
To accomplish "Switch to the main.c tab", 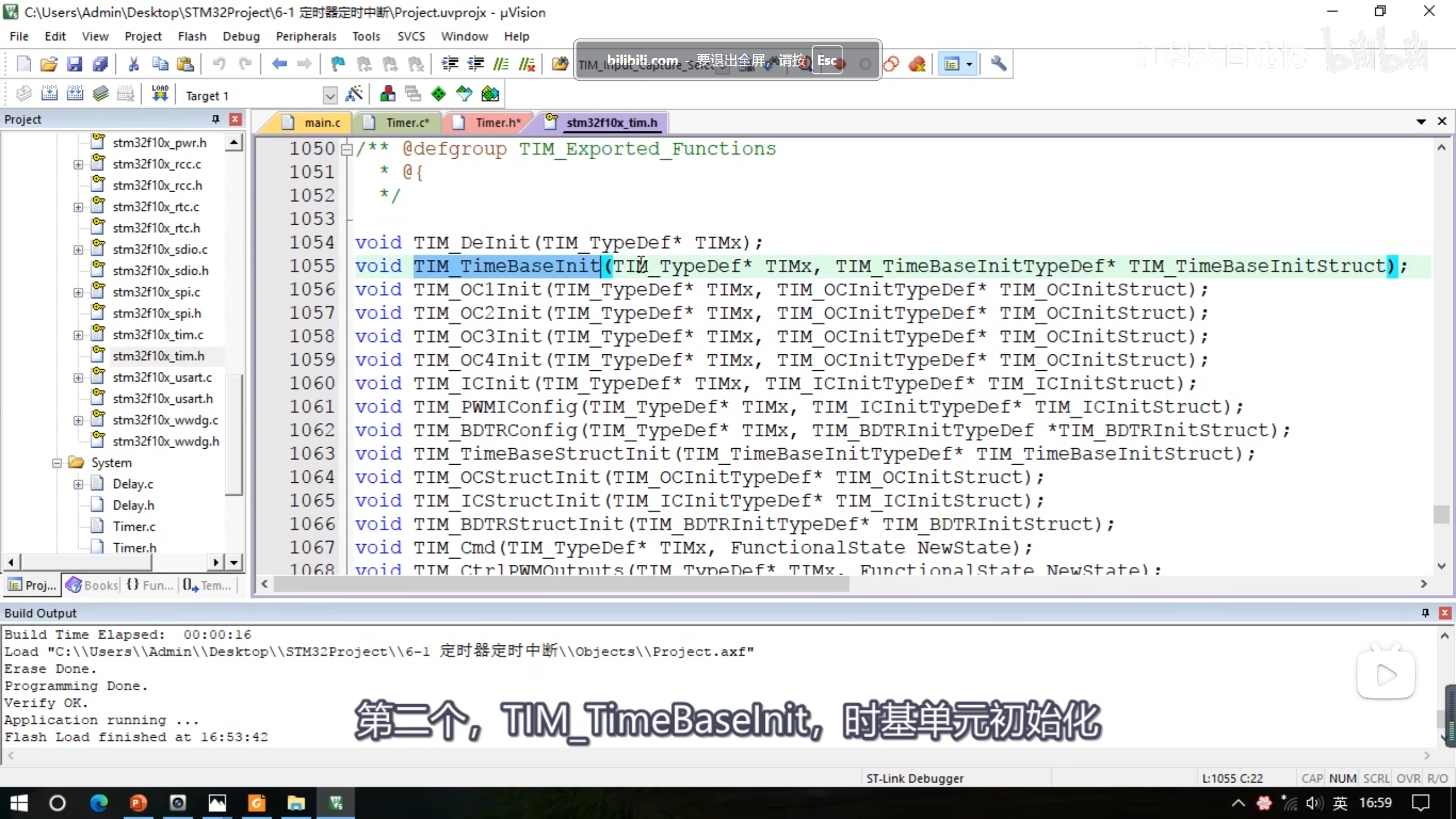I will [321, 123].
